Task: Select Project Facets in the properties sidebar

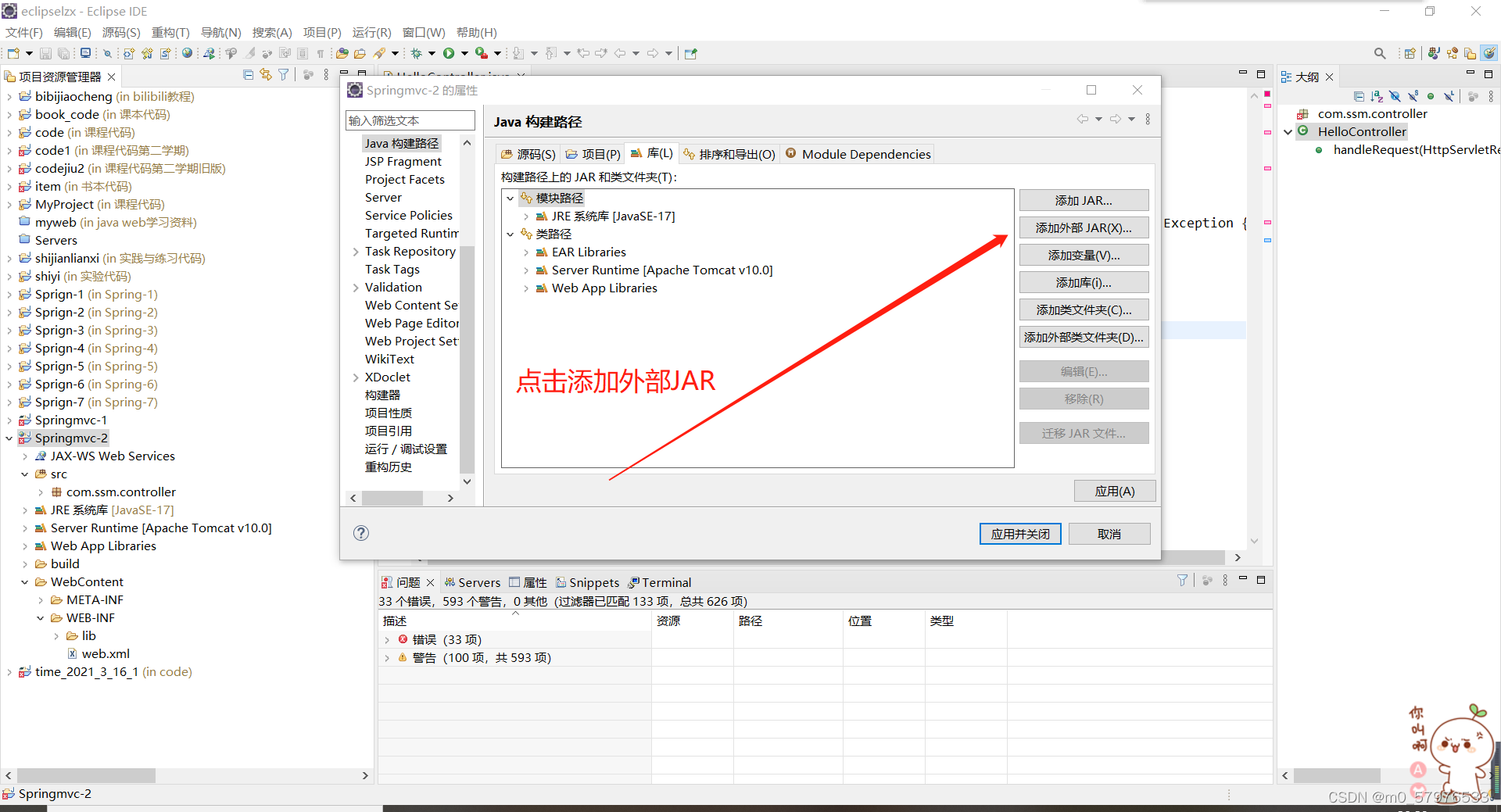Action: 404,179
